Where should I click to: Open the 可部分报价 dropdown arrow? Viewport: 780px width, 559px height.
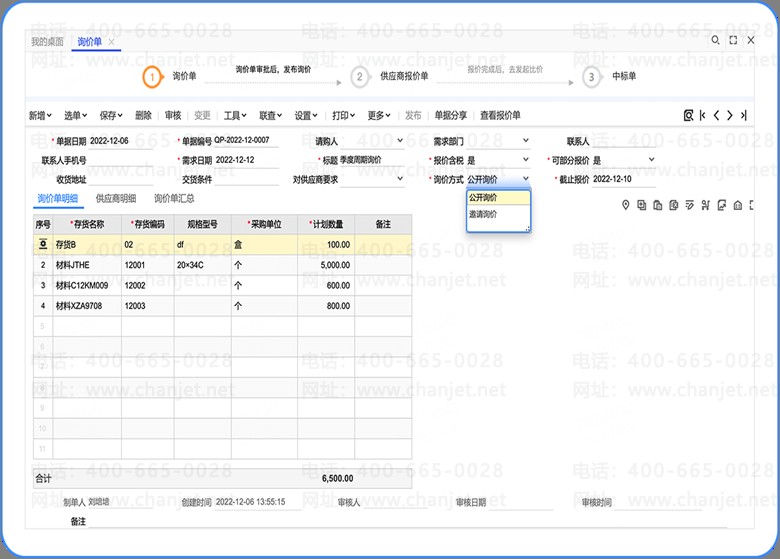point(652,160)
